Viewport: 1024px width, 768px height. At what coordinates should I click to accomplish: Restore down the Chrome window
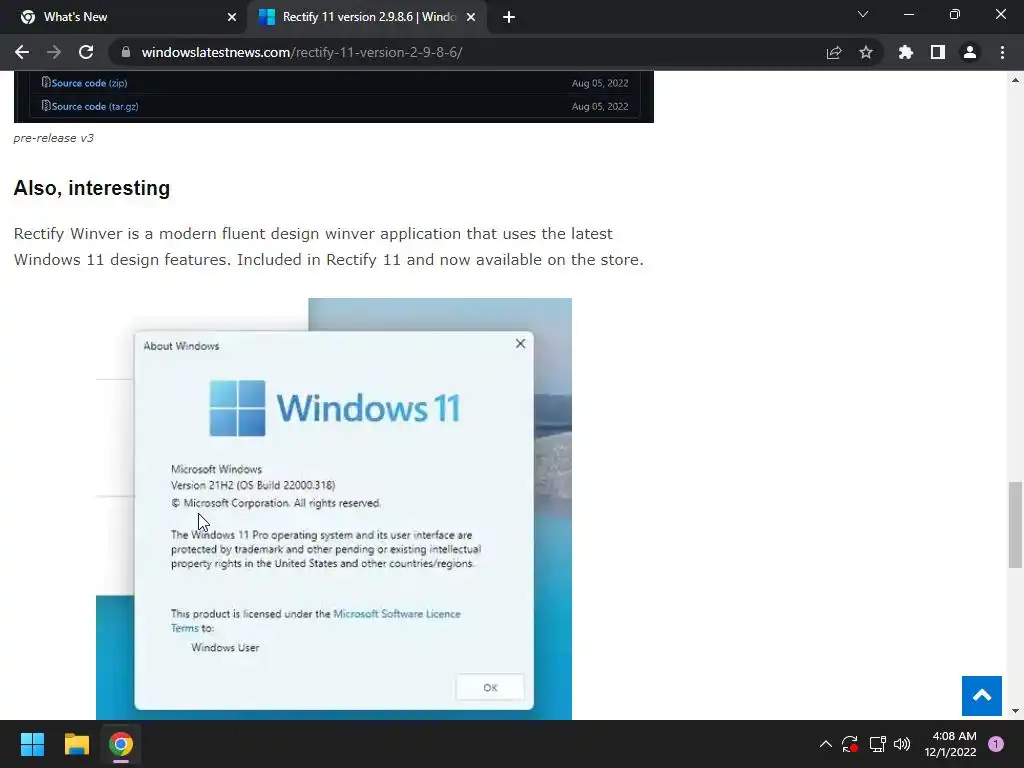click(x=955, y=14)
